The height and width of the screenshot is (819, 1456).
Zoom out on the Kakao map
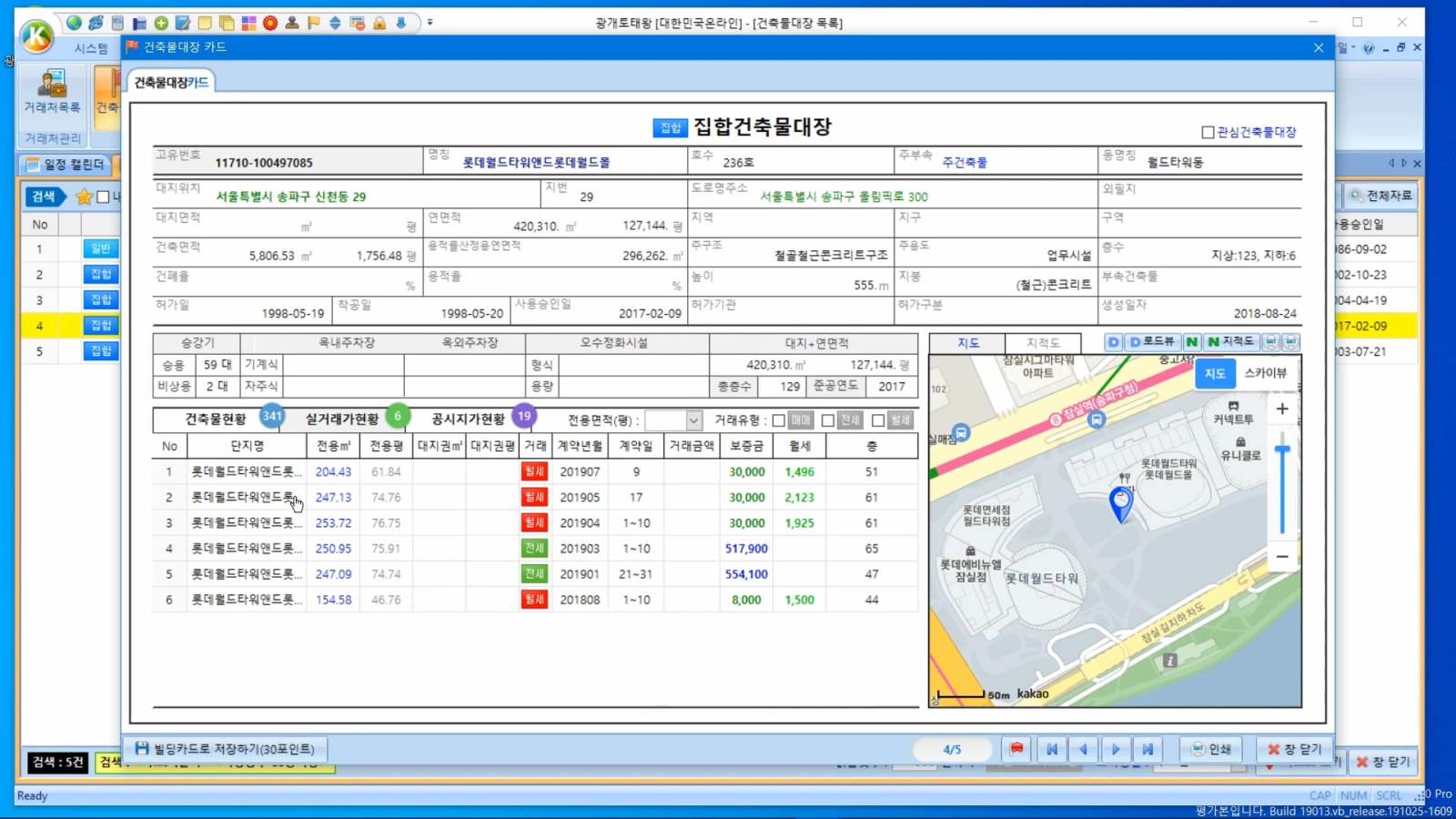pyautogui.click(x=1281, y=556)
